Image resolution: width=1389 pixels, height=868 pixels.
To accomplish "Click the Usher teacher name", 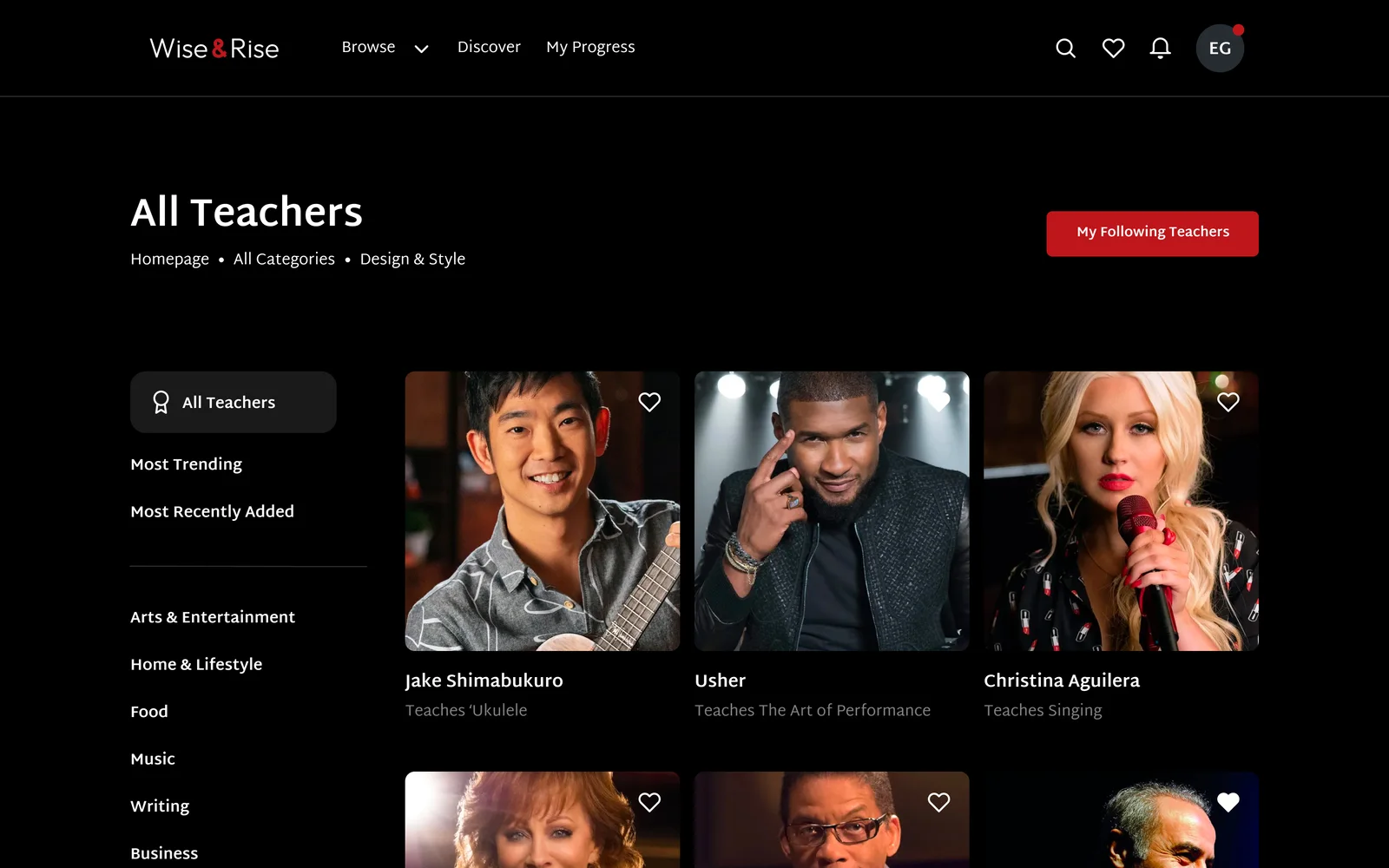I will tap(720, 681).
